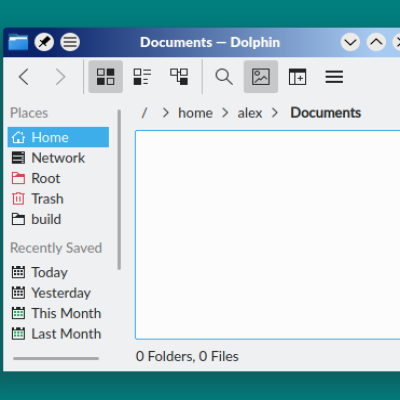Go forward with the right arrow
Viewport: 400px width, 400px height.
(x=60, y=77)
